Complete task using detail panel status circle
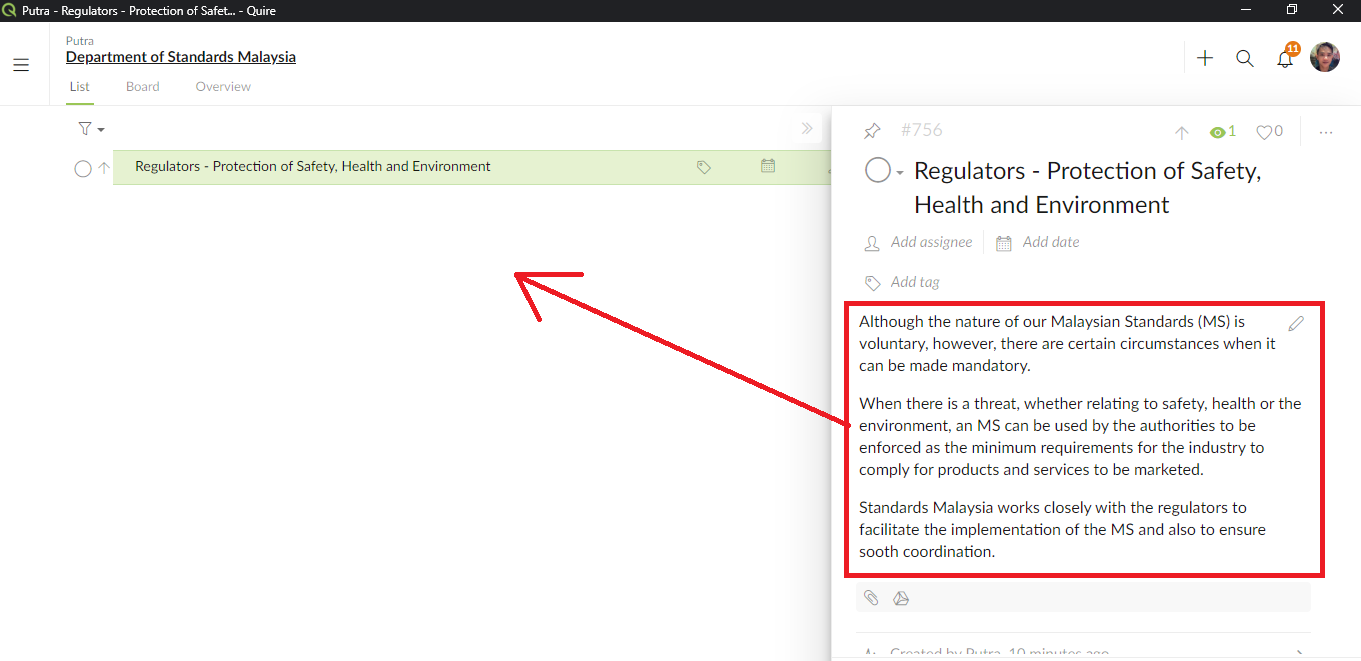 click(878, 171)
